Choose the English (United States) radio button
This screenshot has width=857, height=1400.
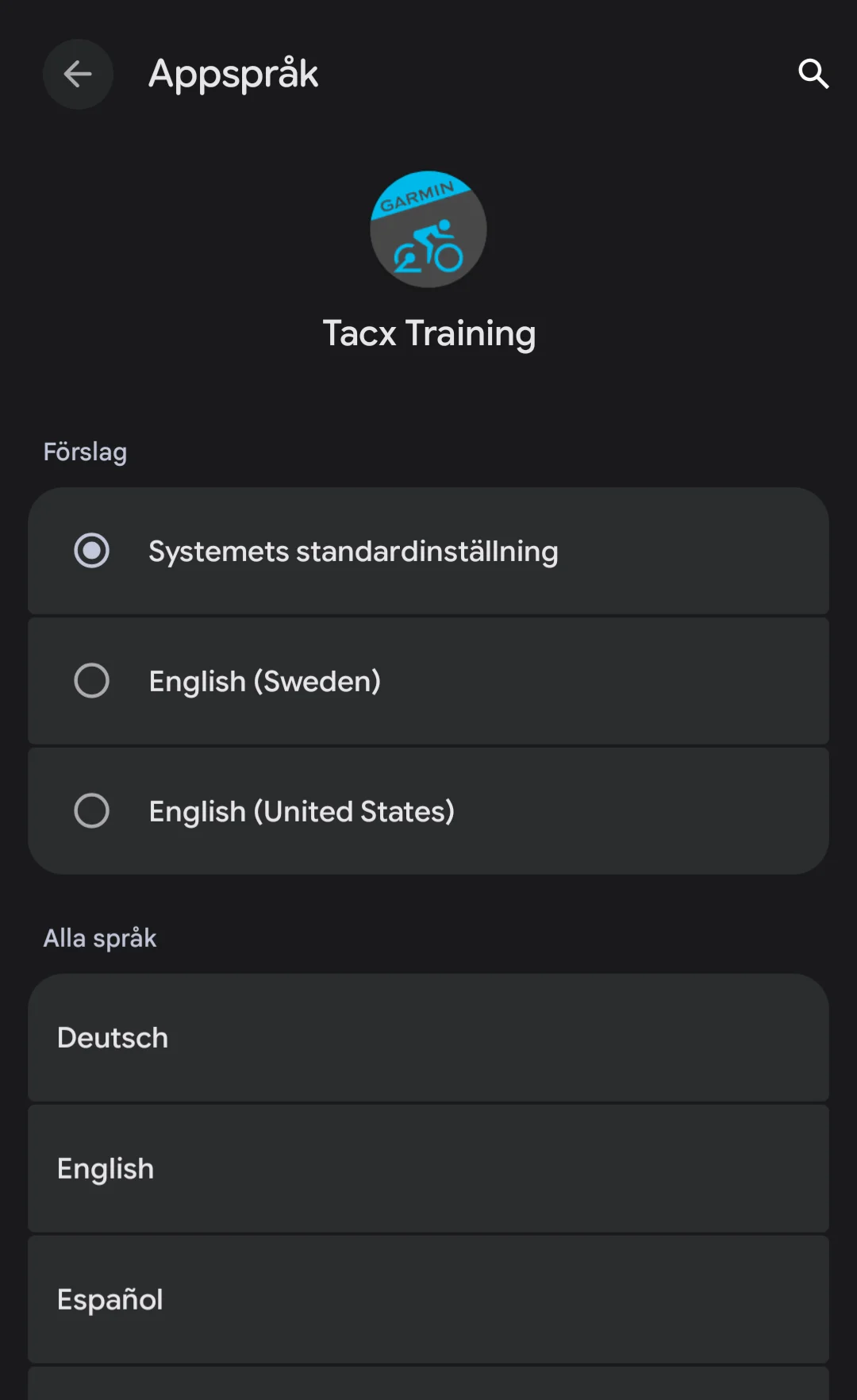point(92,811)
